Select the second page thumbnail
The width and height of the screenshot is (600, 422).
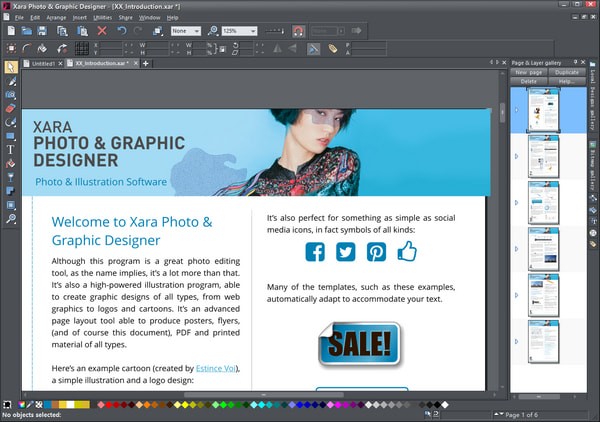(543, 156)
